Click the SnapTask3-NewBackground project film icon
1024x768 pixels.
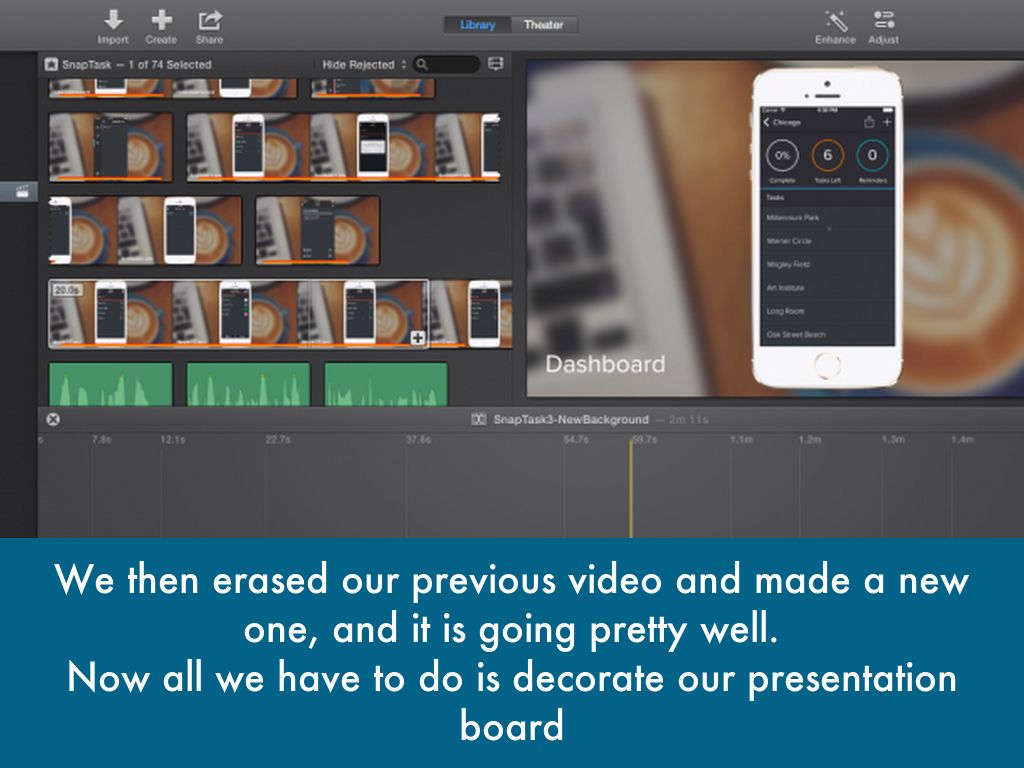479,420
